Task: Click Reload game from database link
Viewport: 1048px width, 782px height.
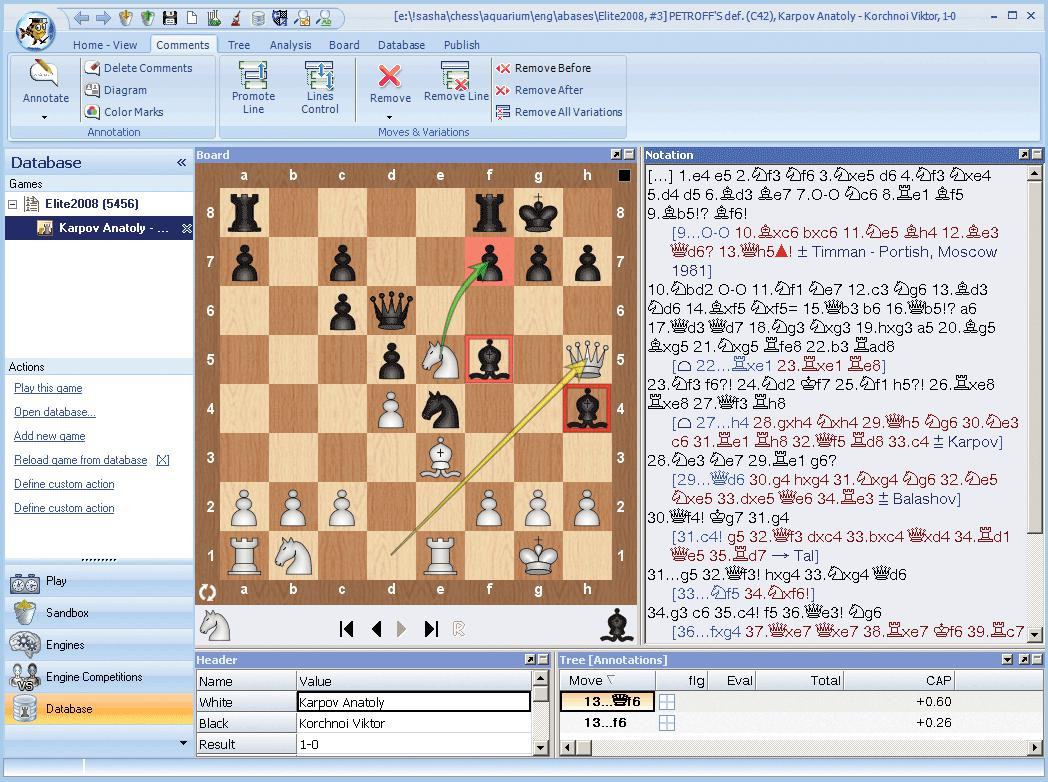Action: pos(80,460)
